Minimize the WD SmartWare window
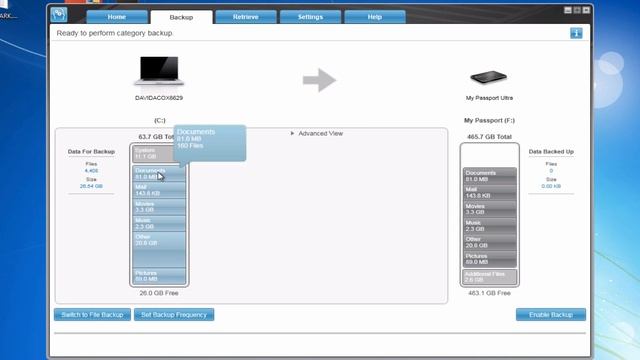This screenshot has width=640, height=360. pos(568,10)
